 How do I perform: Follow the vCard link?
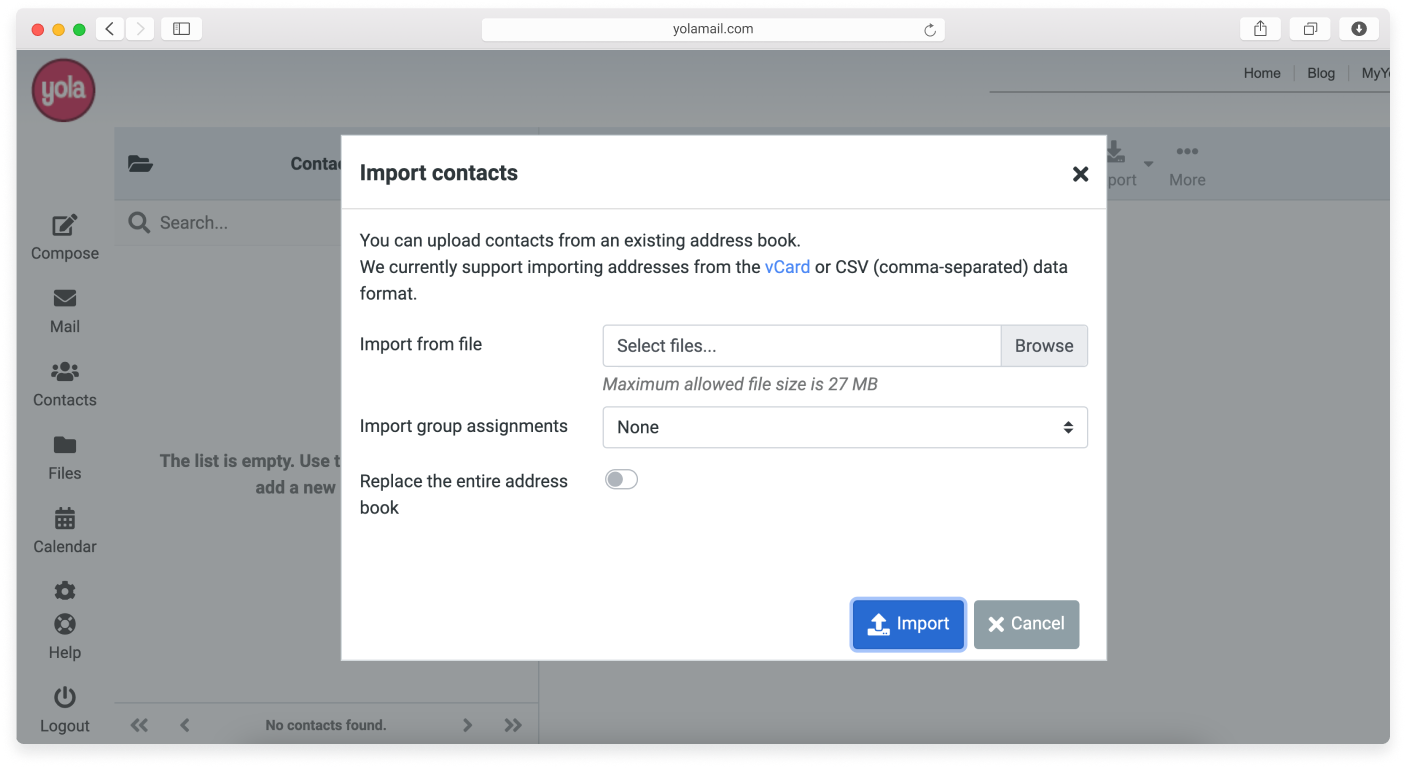[x=787, y=267]
